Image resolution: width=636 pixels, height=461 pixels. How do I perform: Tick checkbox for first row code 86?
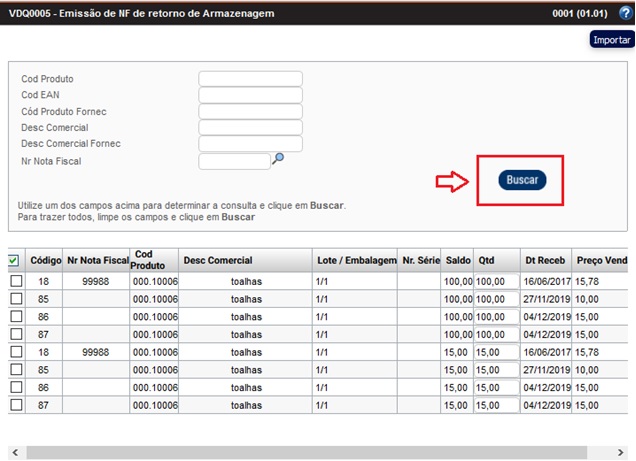(x=15, y=316)
